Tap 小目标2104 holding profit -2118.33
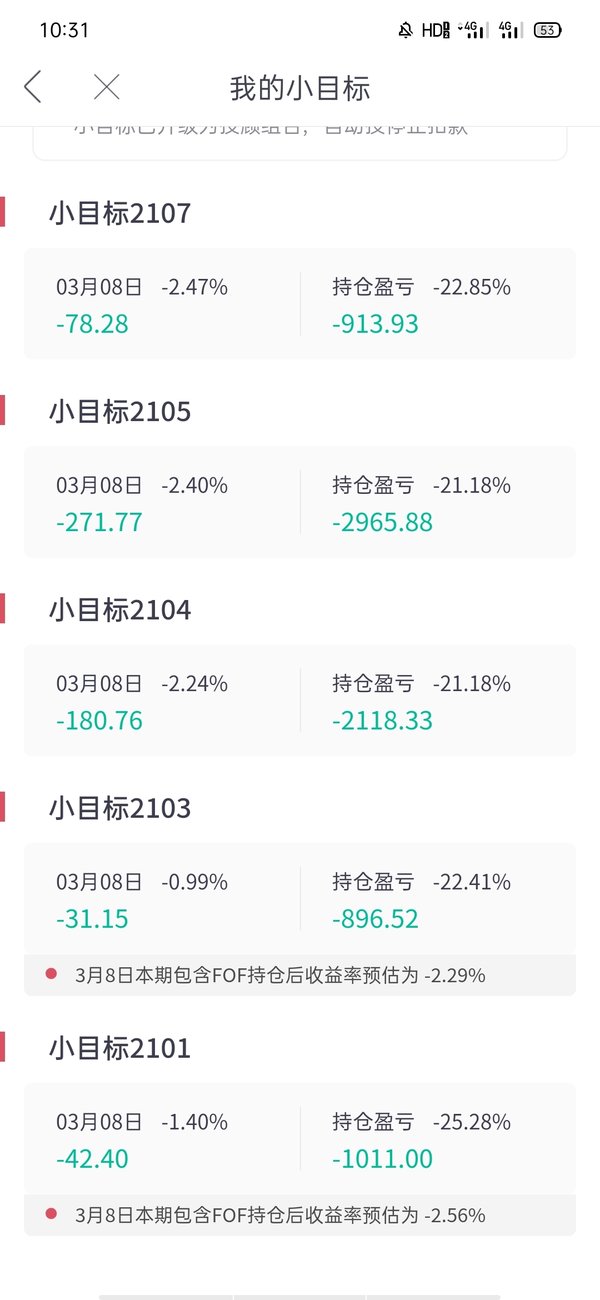 383,720
